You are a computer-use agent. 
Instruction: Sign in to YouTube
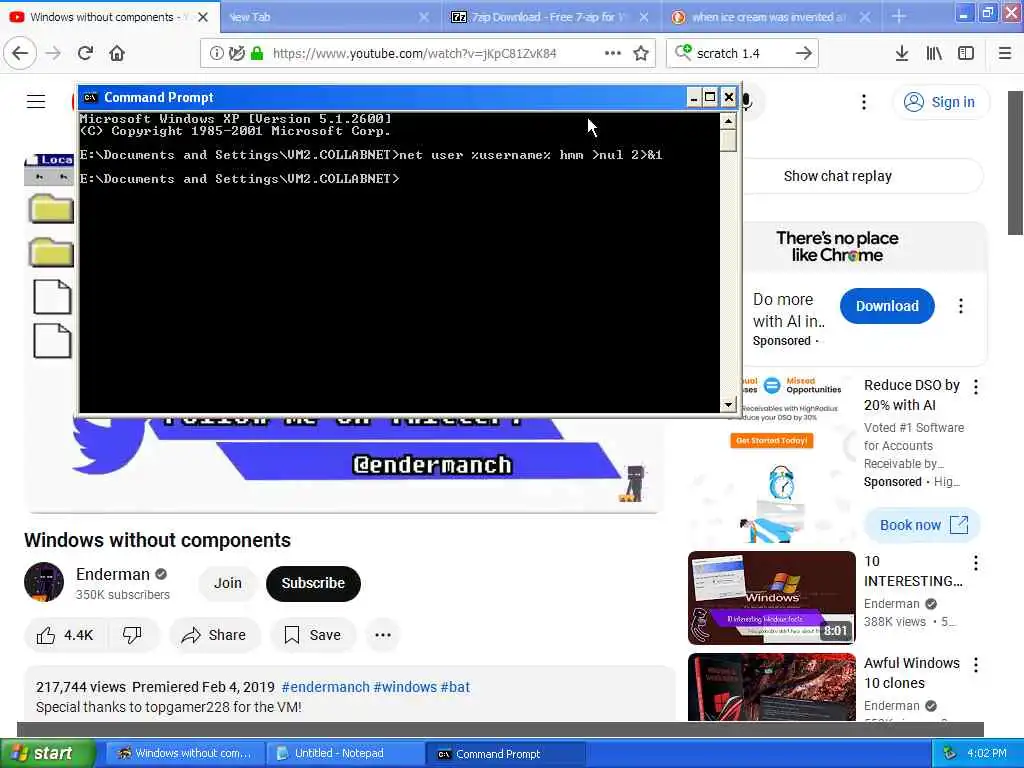pyautogui.click(x=940, y=102)
